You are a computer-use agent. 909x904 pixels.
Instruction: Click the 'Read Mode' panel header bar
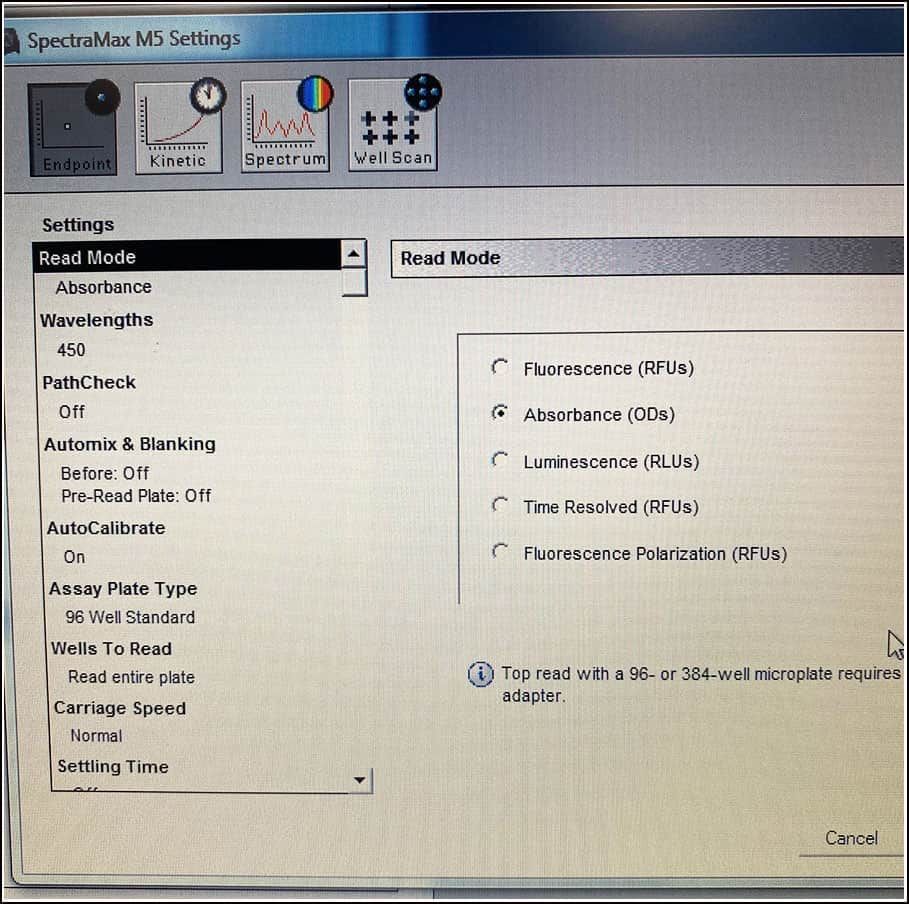[x=647, y=258]
